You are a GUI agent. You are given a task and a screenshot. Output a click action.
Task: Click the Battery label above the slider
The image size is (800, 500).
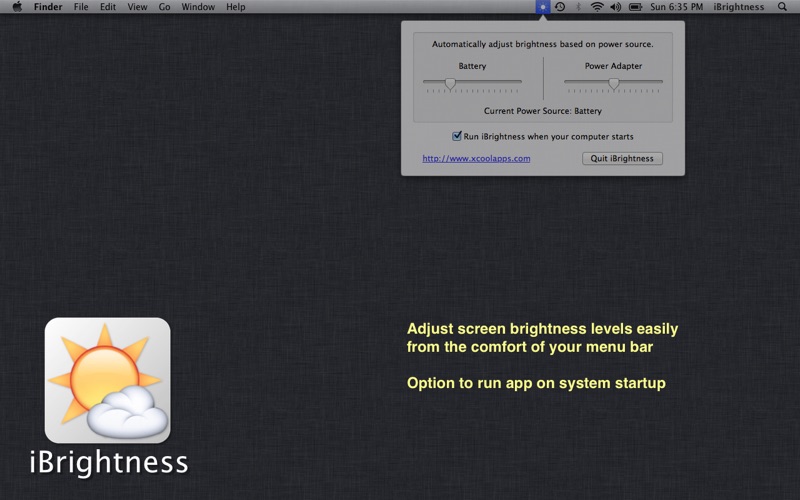pos(472,66)
